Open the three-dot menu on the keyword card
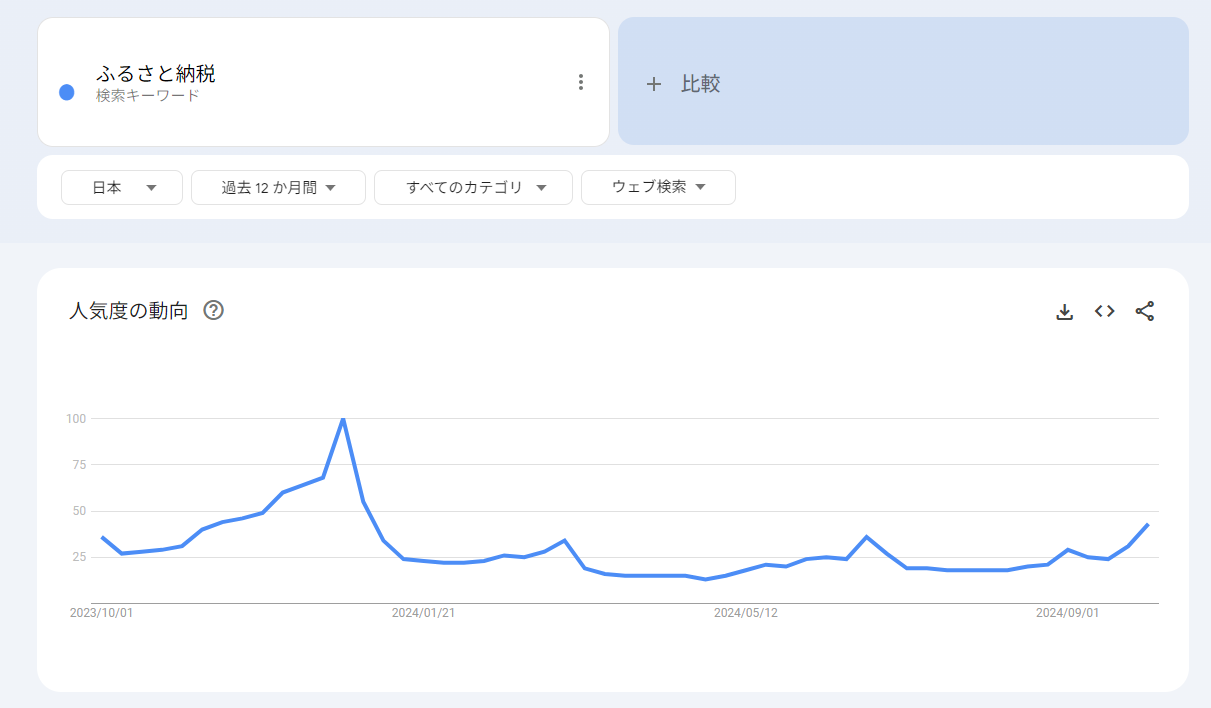This screenshot has width=1211, height=708. pyautogui.click(x=581, y=81)
